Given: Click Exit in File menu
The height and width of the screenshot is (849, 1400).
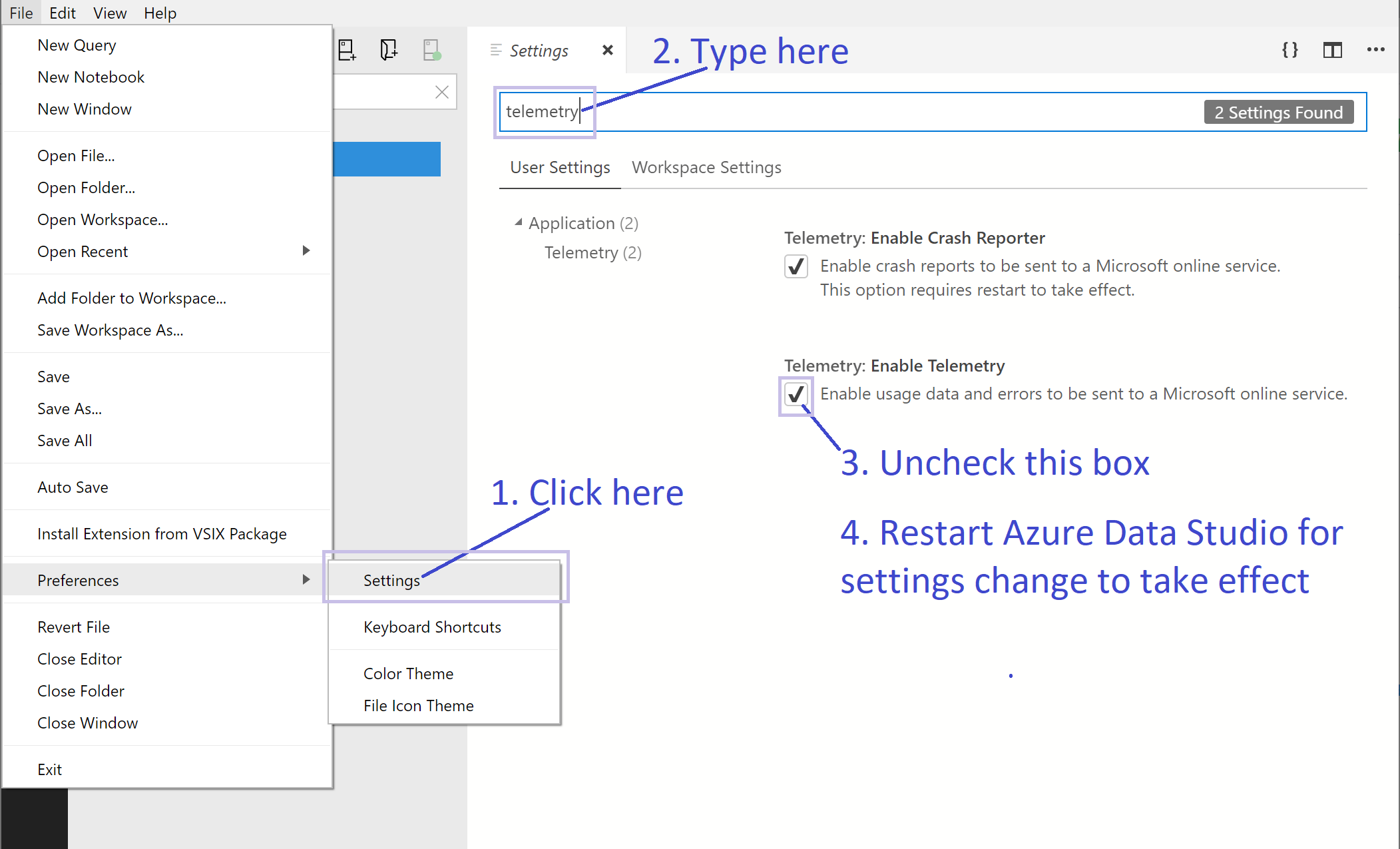Looking at the screenshot, I should (x=167, y=770).
